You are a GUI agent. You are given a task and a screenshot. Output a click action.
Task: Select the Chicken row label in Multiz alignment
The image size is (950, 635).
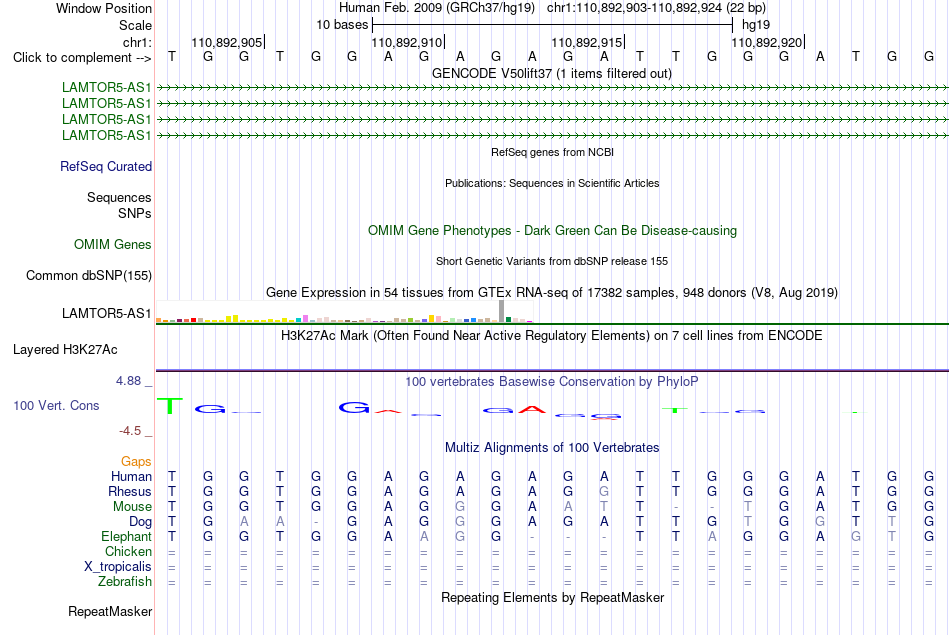pos(128,551)
